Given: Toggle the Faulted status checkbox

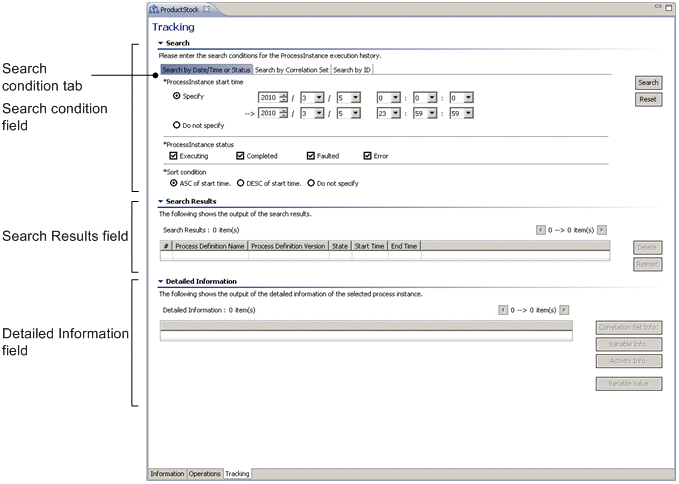Looking at the screenshot, I should click(311, 156).
